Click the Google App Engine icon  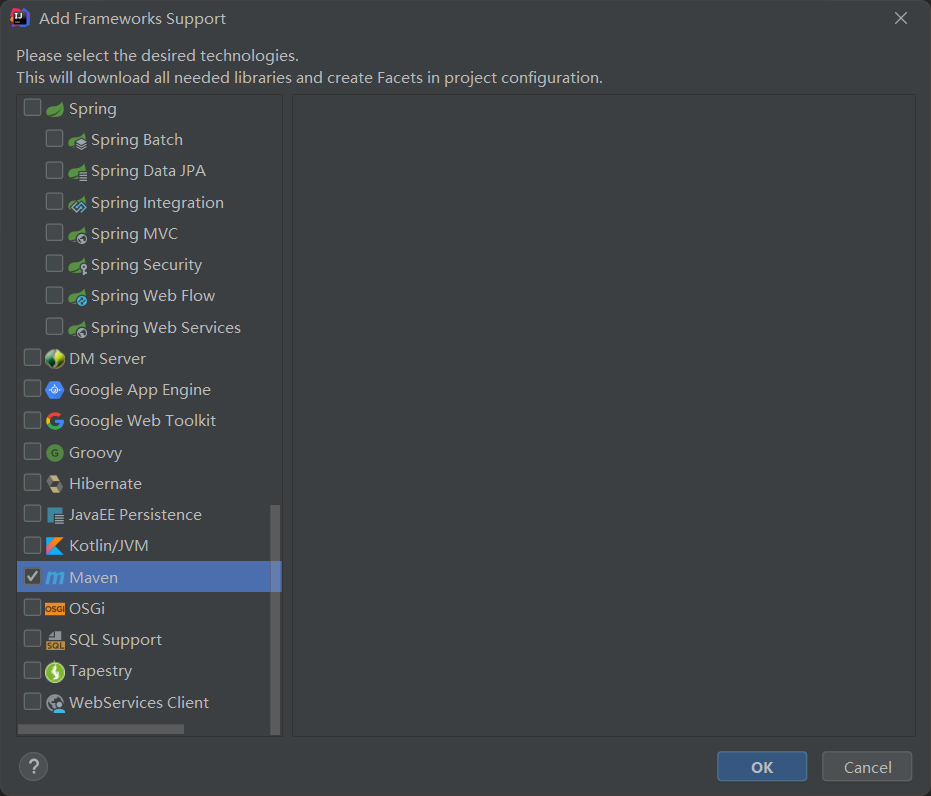[55, 390]
